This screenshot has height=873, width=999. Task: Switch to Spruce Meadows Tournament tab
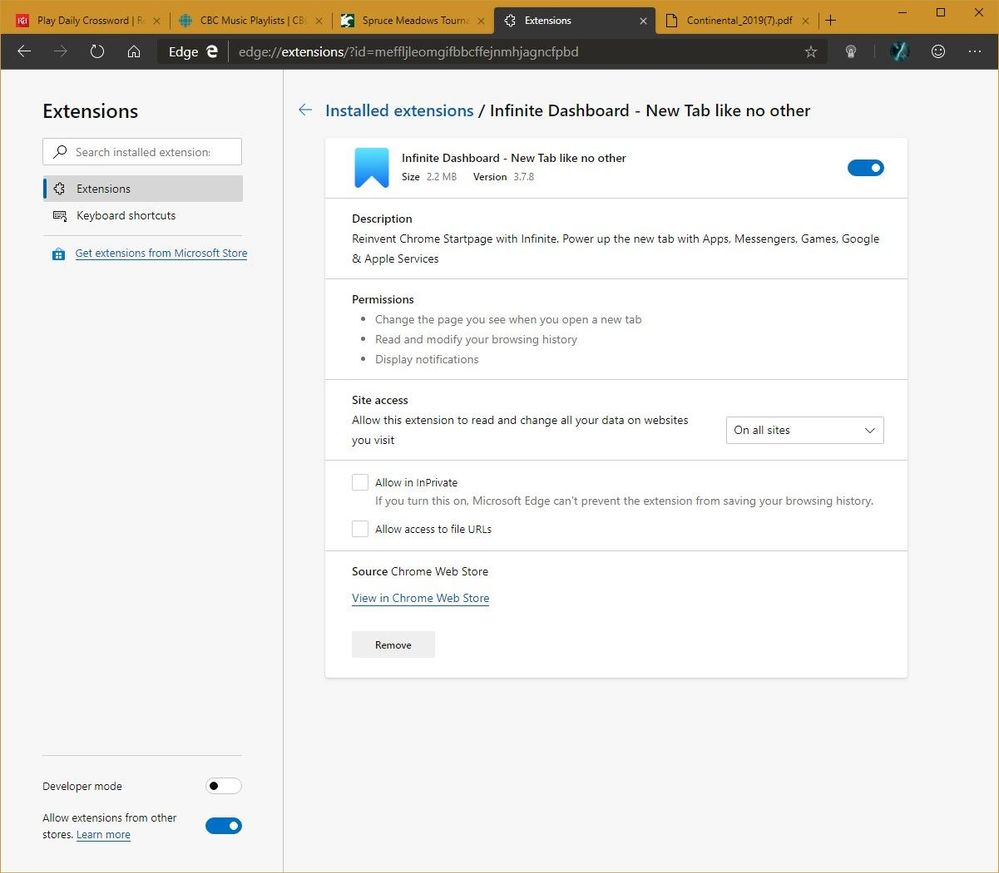tap(413, 20)
